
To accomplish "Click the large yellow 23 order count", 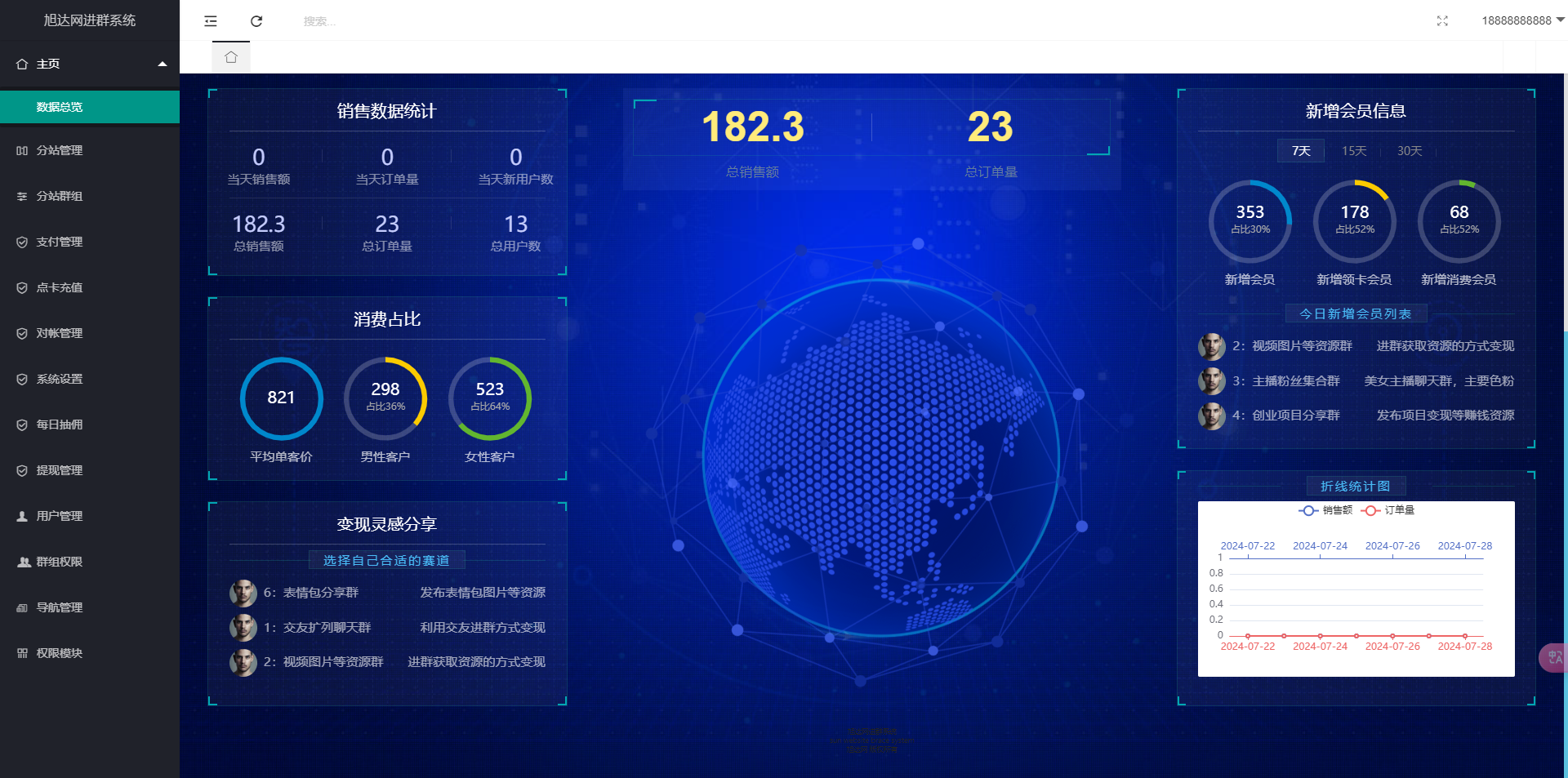I will tap(990, 127).
